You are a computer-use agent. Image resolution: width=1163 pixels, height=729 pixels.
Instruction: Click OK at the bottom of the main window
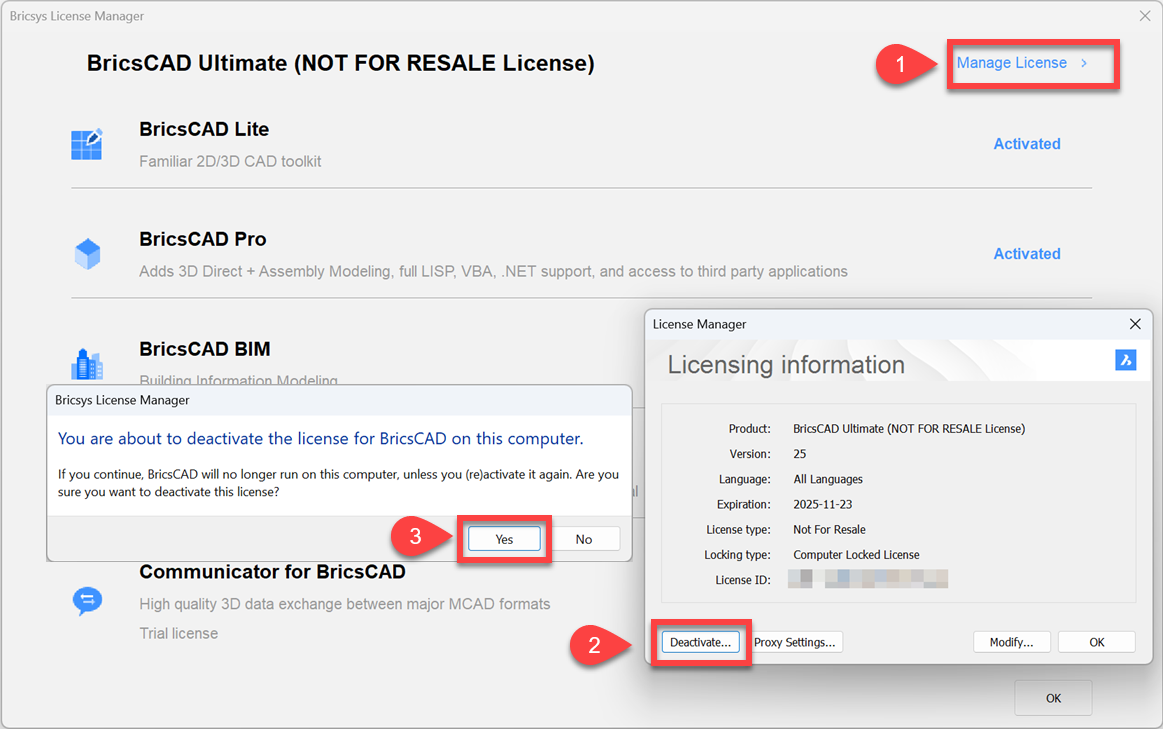[1053, 698]
